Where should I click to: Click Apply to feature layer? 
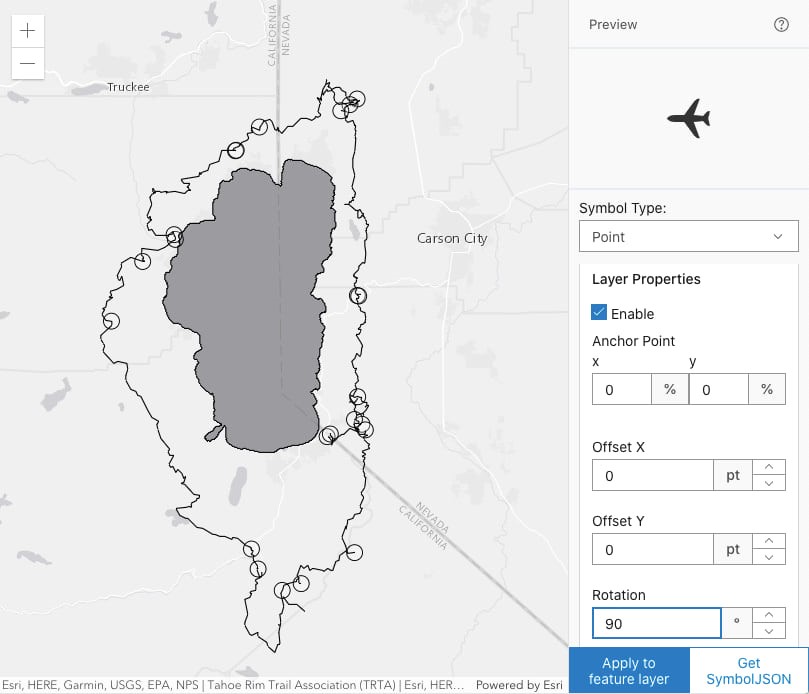(627, 671)
